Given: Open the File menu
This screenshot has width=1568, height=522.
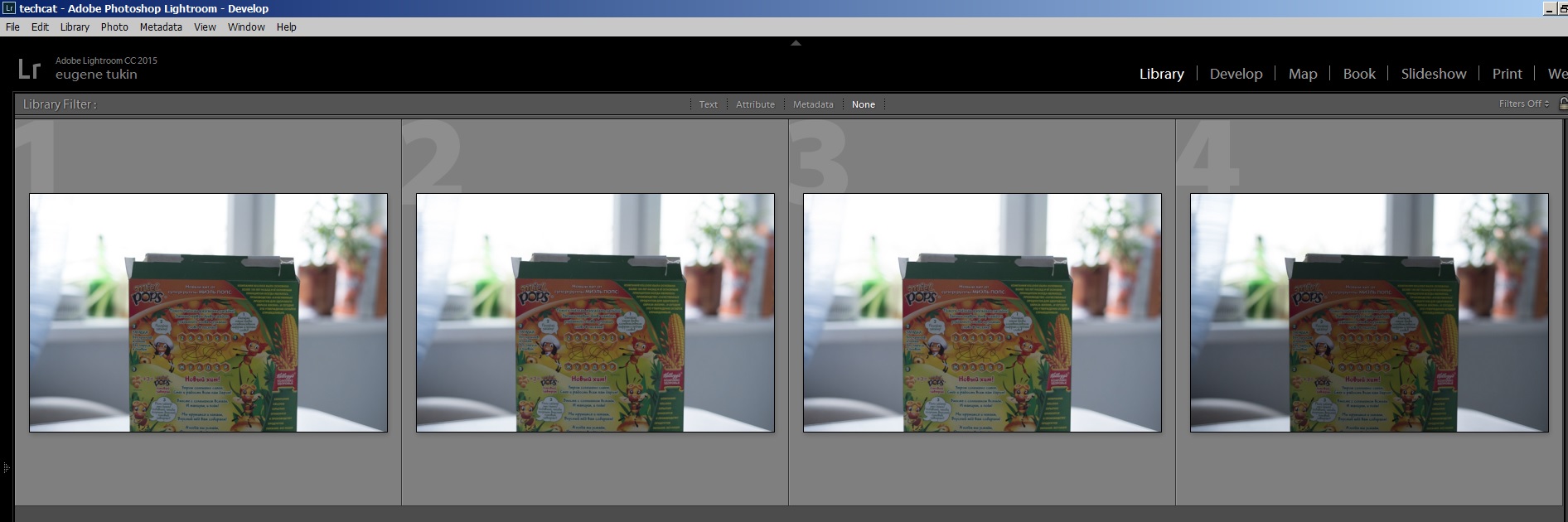Looking at the screenshot, I should [12, 27].
